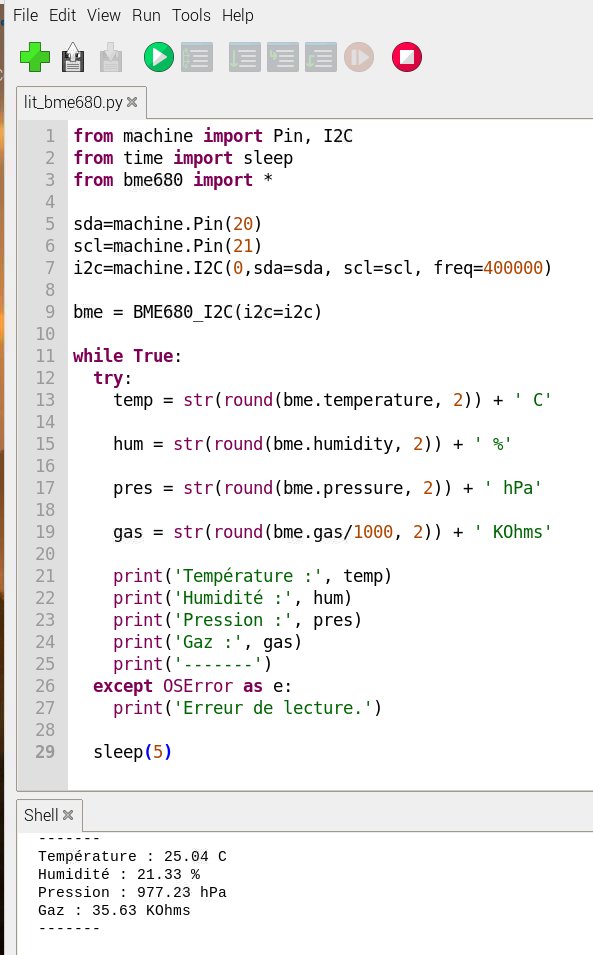This screenshot has height=955, width=593.
Task: Open the View menu
Action: click(x=104, y=15)
